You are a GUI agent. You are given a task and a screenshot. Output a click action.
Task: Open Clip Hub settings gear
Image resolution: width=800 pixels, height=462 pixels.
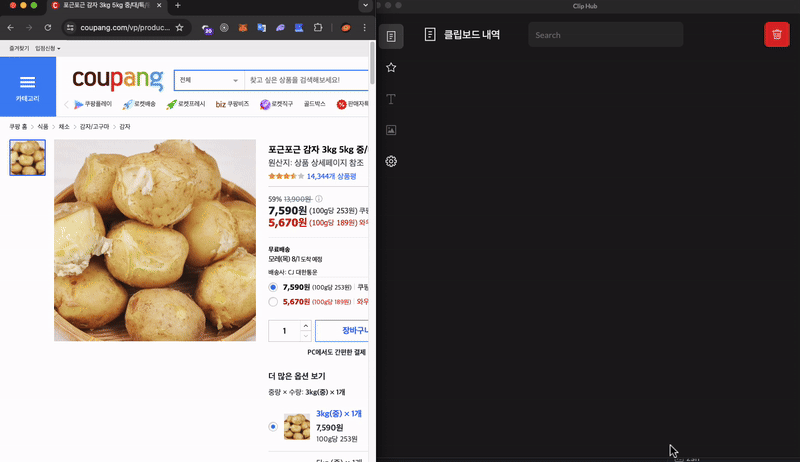(x=391, y=161)
